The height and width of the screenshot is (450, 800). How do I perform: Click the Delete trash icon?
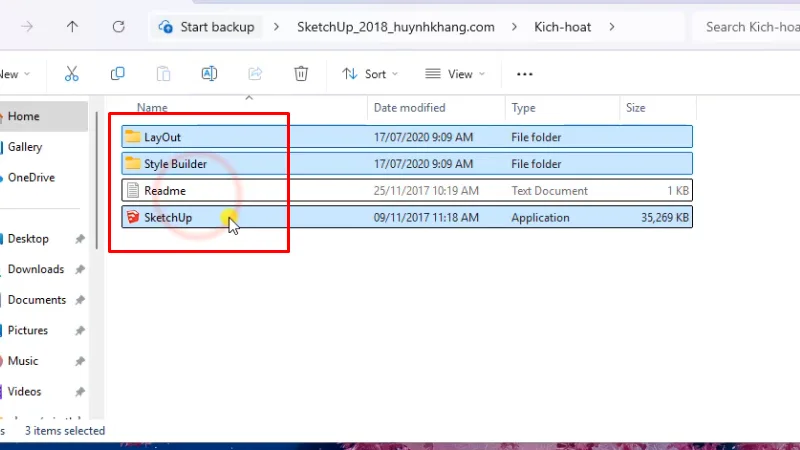click(301, 74)
